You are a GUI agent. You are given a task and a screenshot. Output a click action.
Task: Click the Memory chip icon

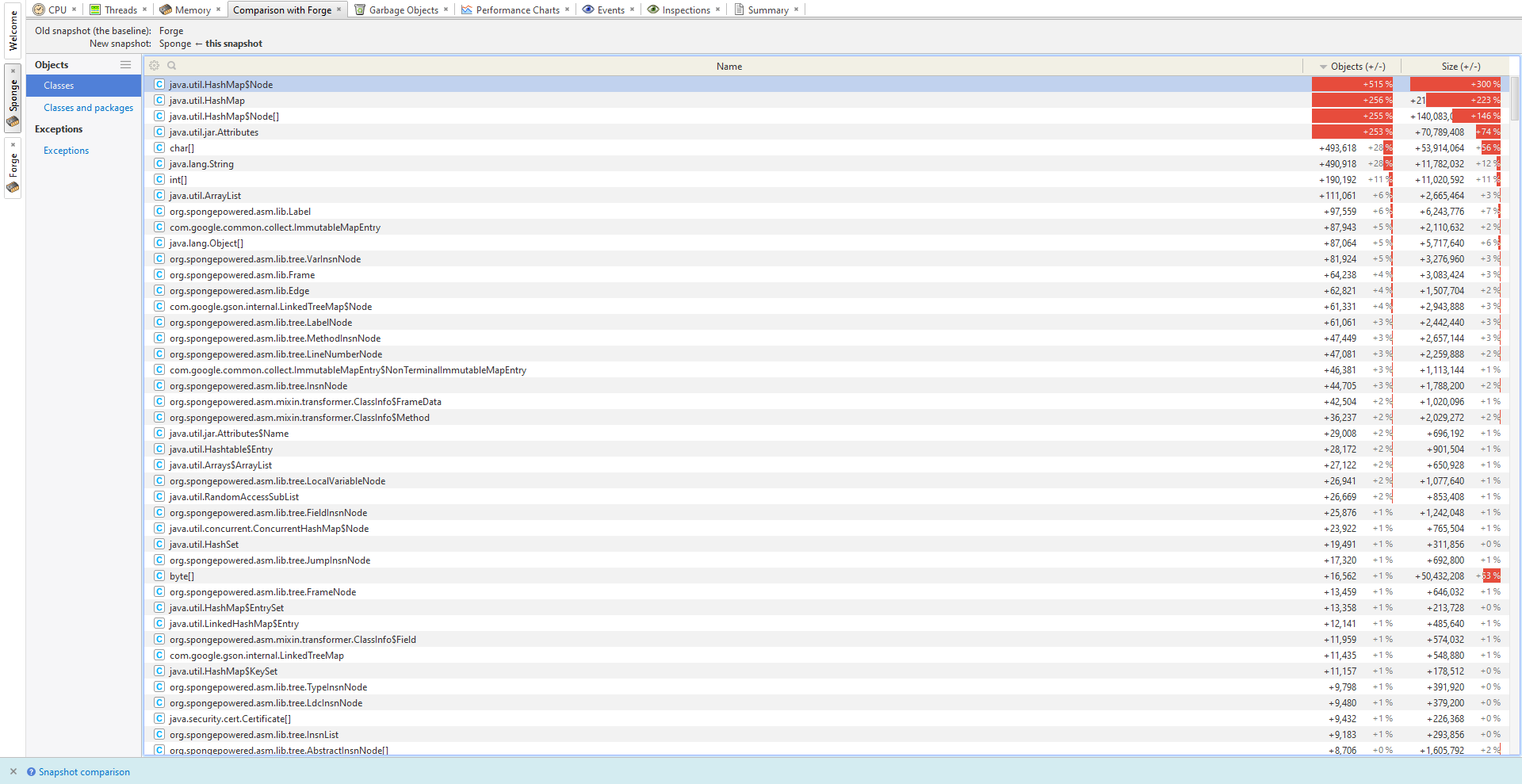(164, 10)
